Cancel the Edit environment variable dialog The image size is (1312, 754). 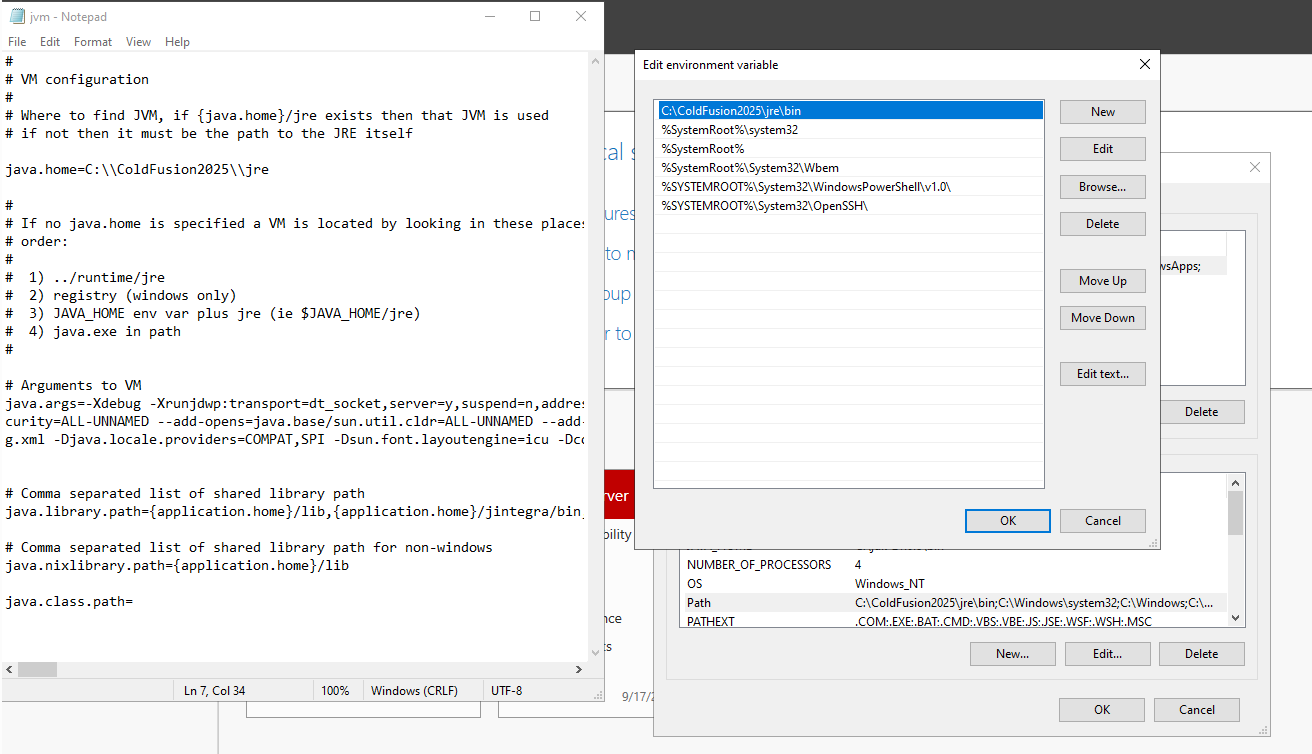(x=1103, y=521)
